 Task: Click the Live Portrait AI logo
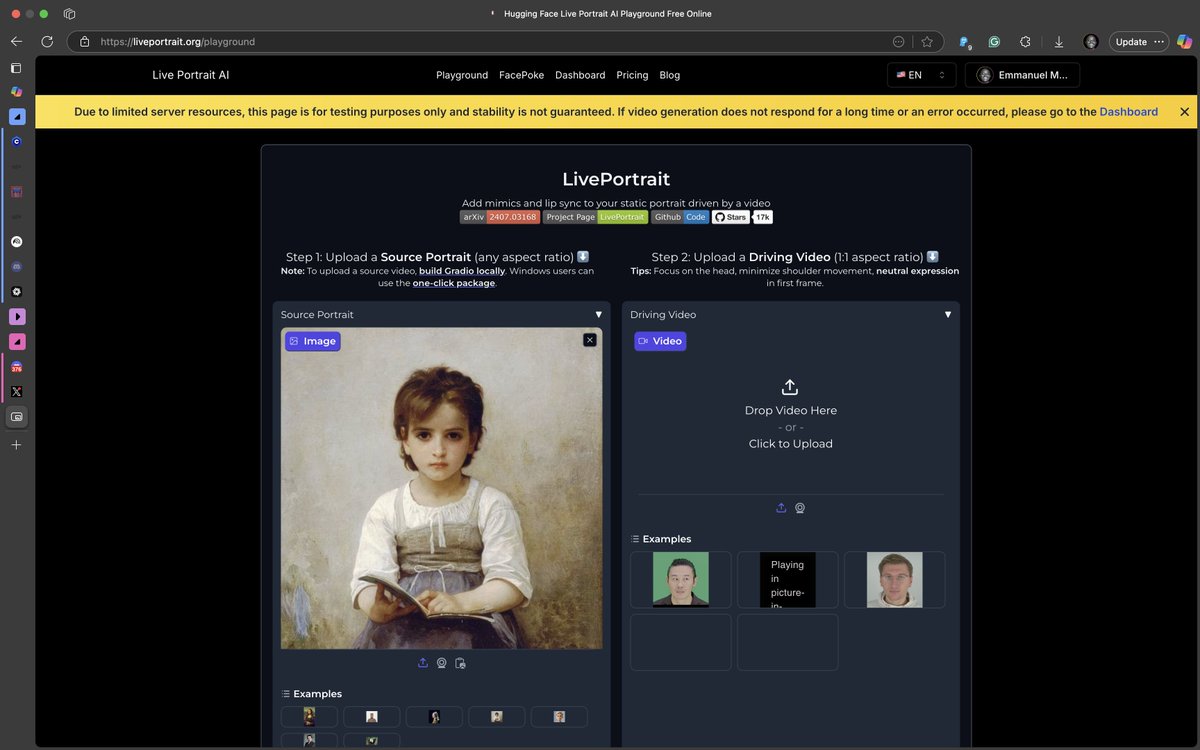coord(190,75)
